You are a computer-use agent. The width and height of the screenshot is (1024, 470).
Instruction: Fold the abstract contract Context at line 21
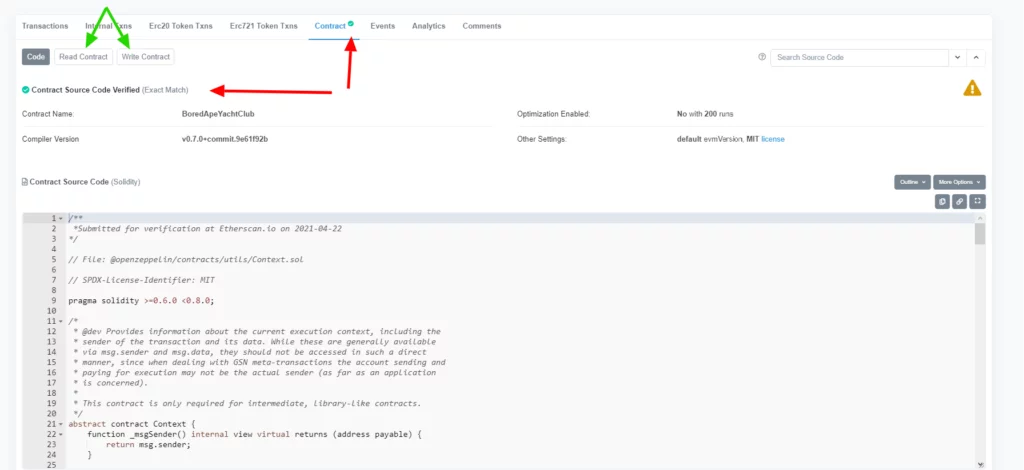click(x=61, y=424)
